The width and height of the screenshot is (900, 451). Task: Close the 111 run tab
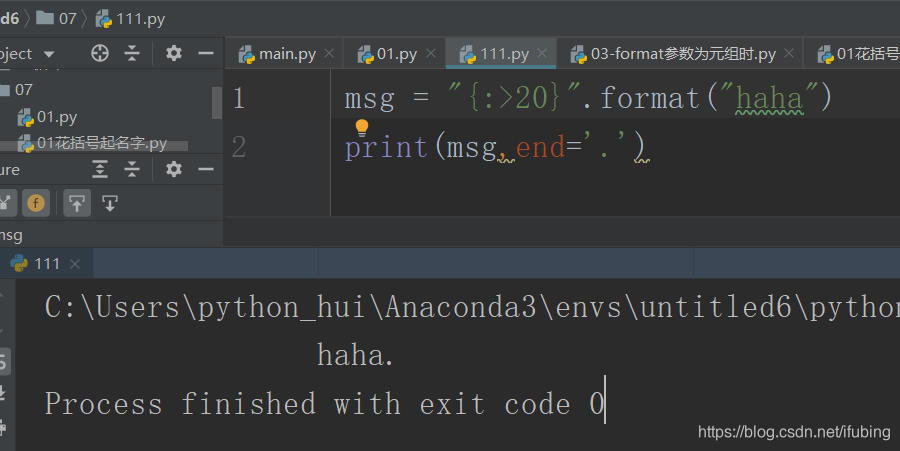(x=75, y=264)
